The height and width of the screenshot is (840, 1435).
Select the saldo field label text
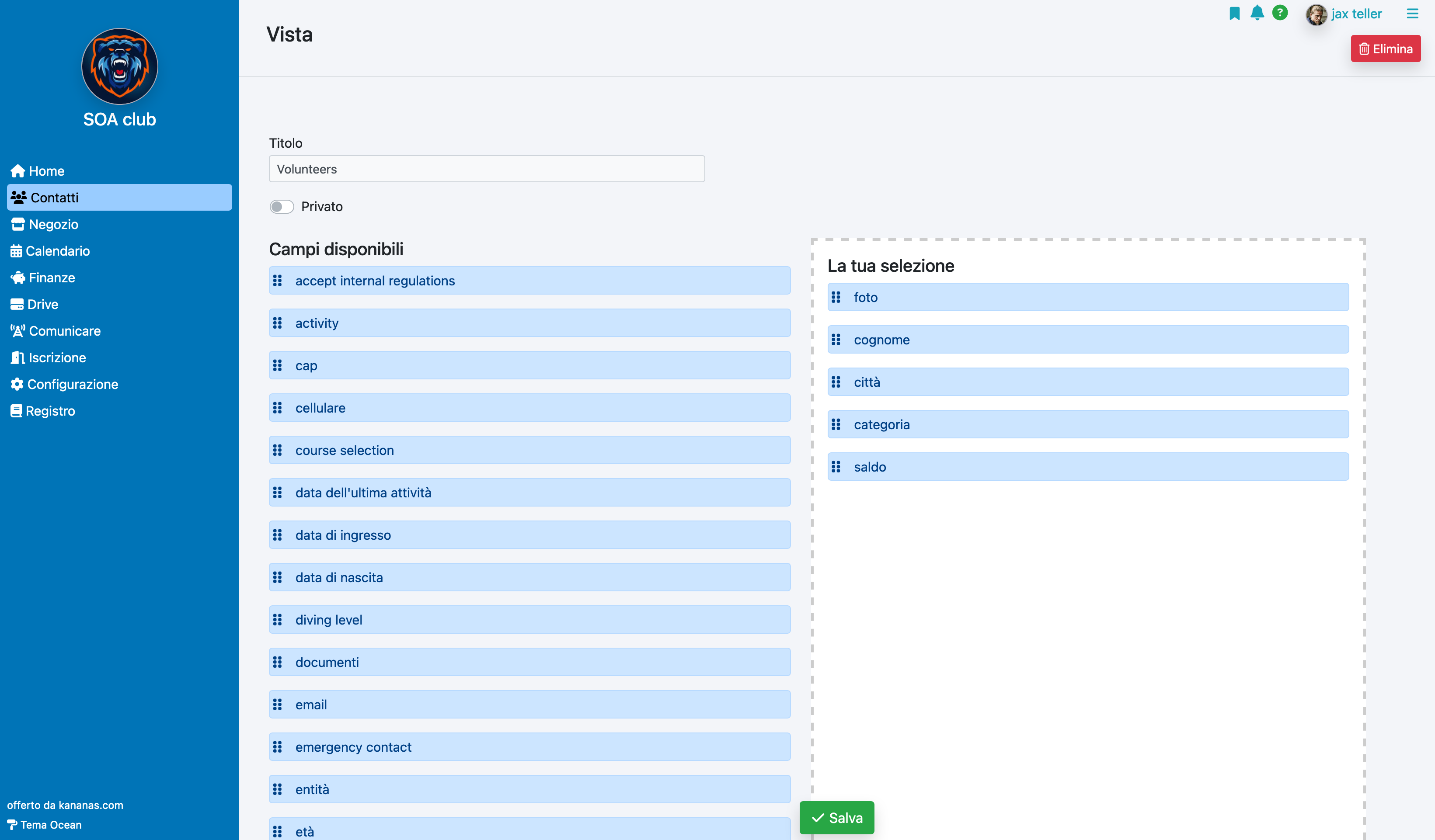(x=870, y=467)
